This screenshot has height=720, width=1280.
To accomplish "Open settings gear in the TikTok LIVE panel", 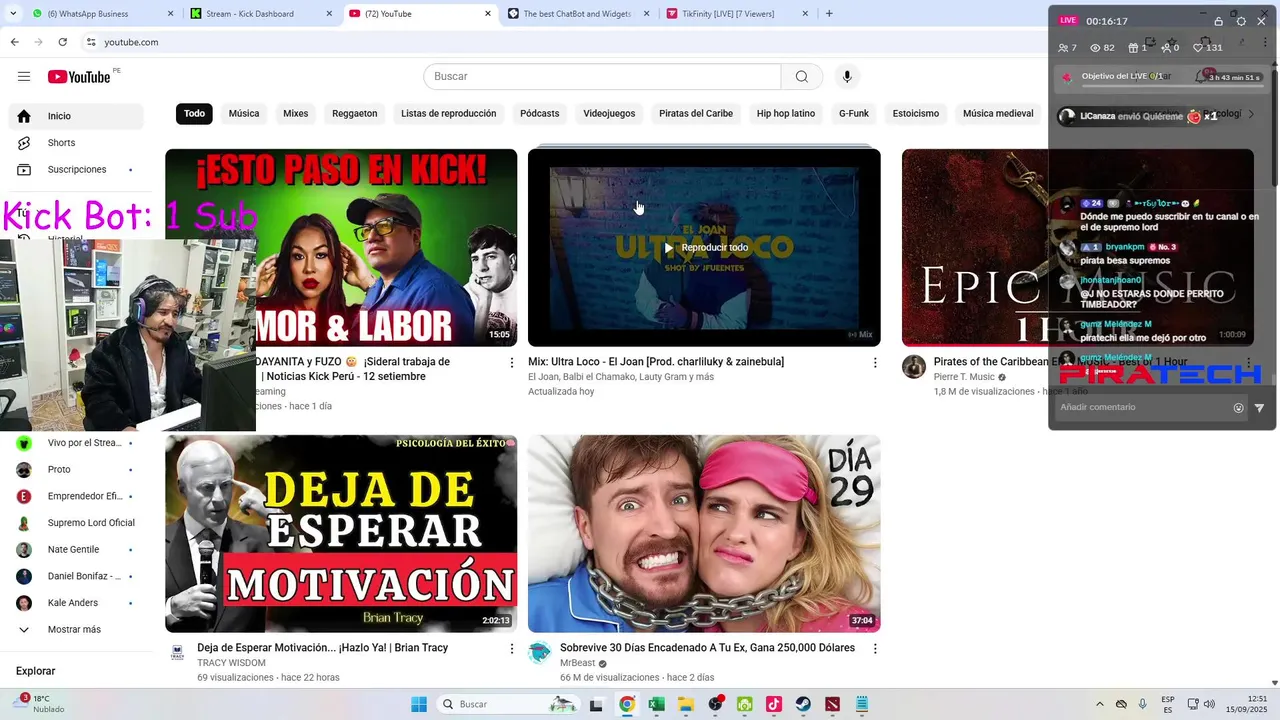I will point(1241,21).
